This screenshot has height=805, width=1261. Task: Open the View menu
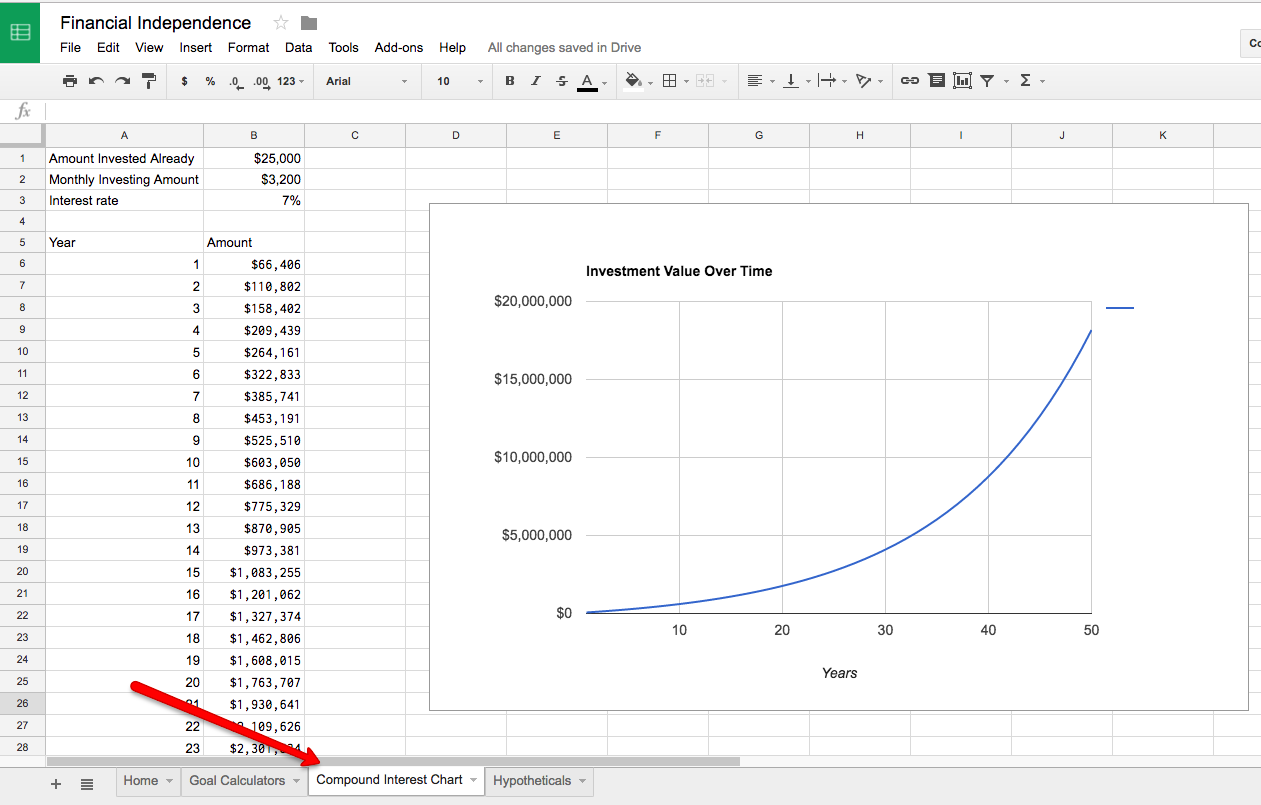(149, 47)
